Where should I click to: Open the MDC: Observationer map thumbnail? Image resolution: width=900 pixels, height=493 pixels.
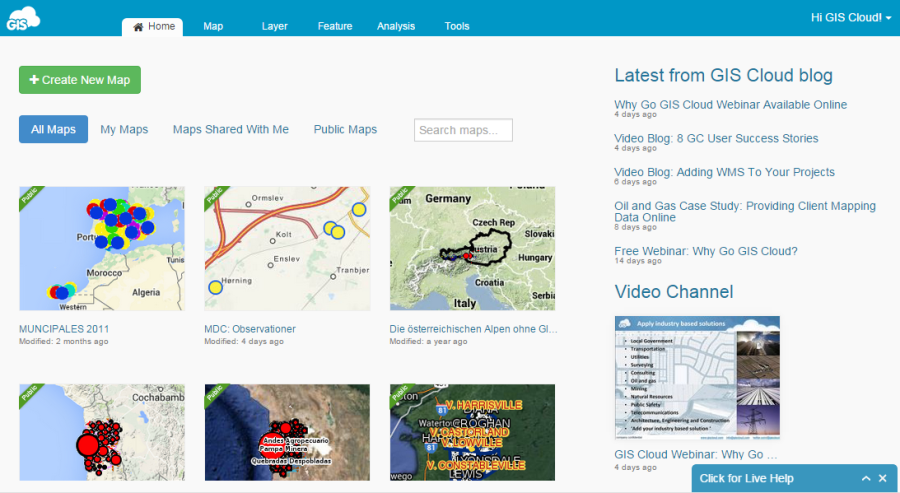(287, 249)
